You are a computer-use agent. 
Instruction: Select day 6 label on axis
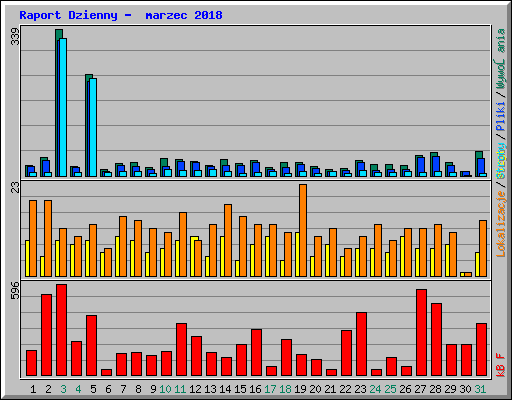(108, 389)
